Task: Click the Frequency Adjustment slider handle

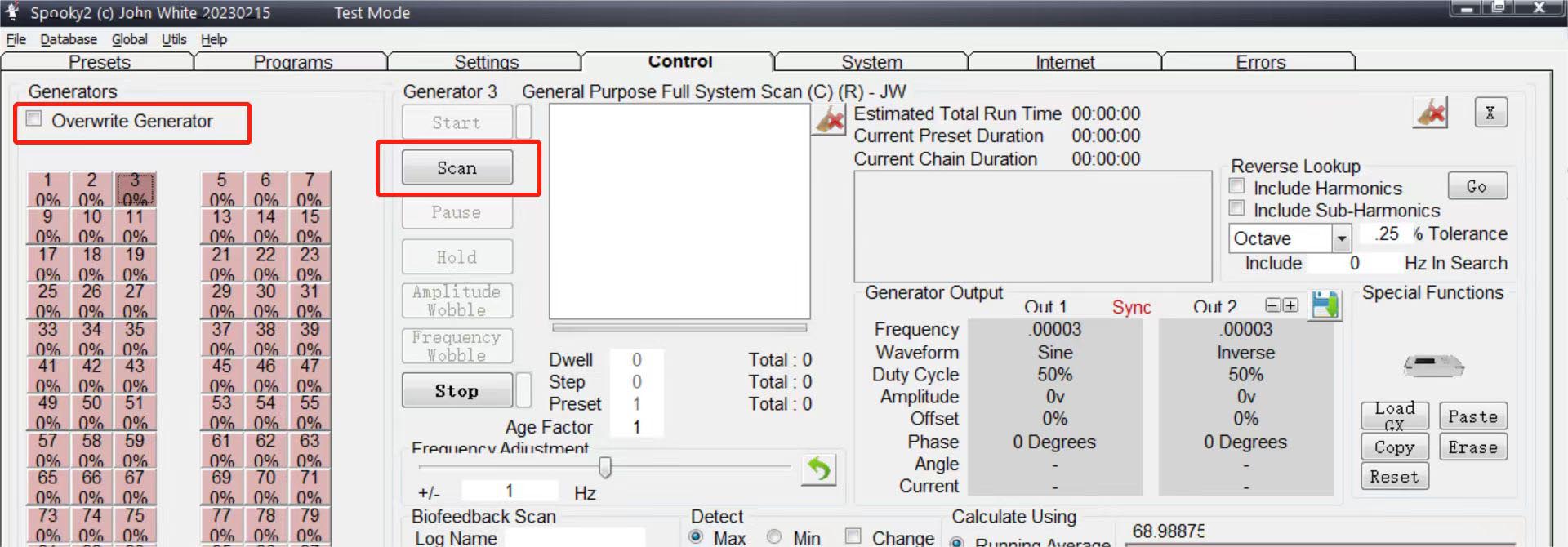Action: pos(605,467)
